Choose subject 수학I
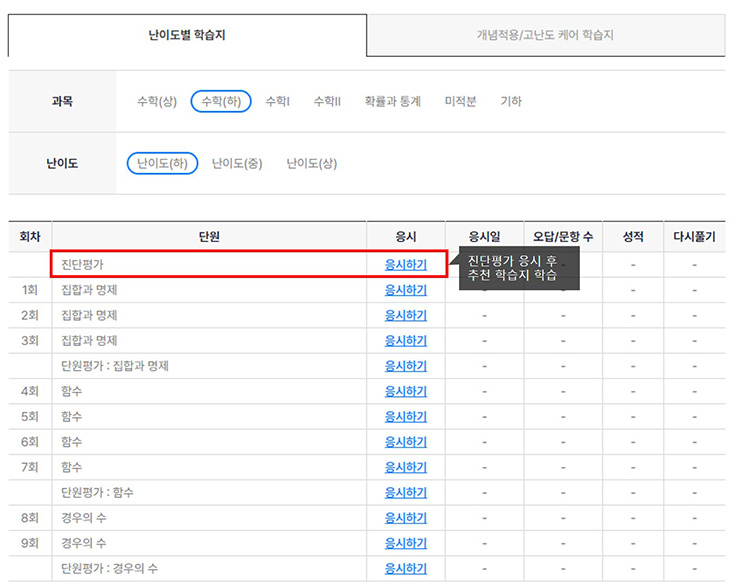 point(277,101)
